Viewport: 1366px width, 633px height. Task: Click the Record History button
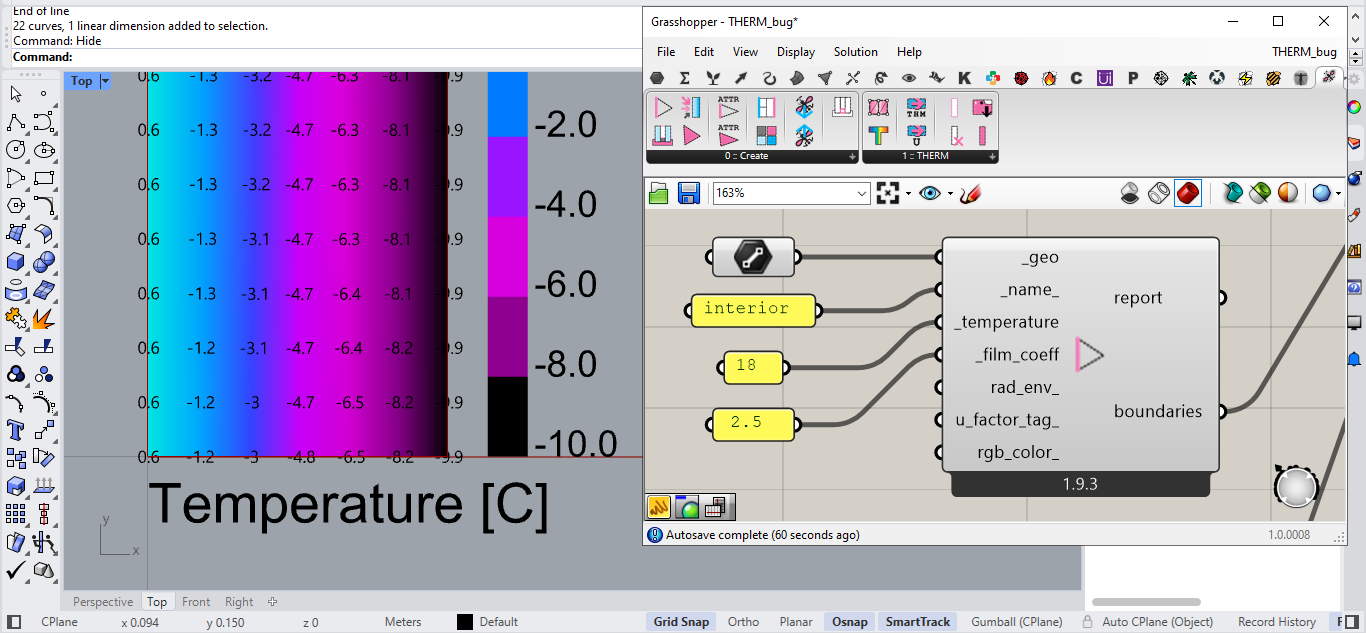(x=1276, y=622)
